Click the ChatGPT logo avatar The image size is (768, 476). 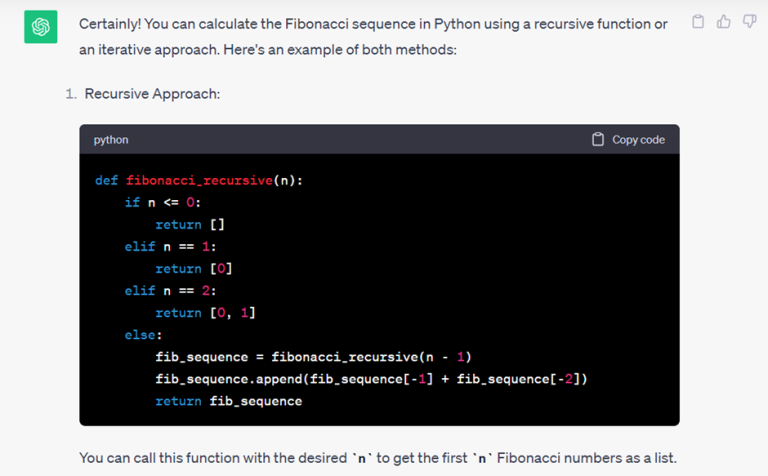(x=40, y=29)
